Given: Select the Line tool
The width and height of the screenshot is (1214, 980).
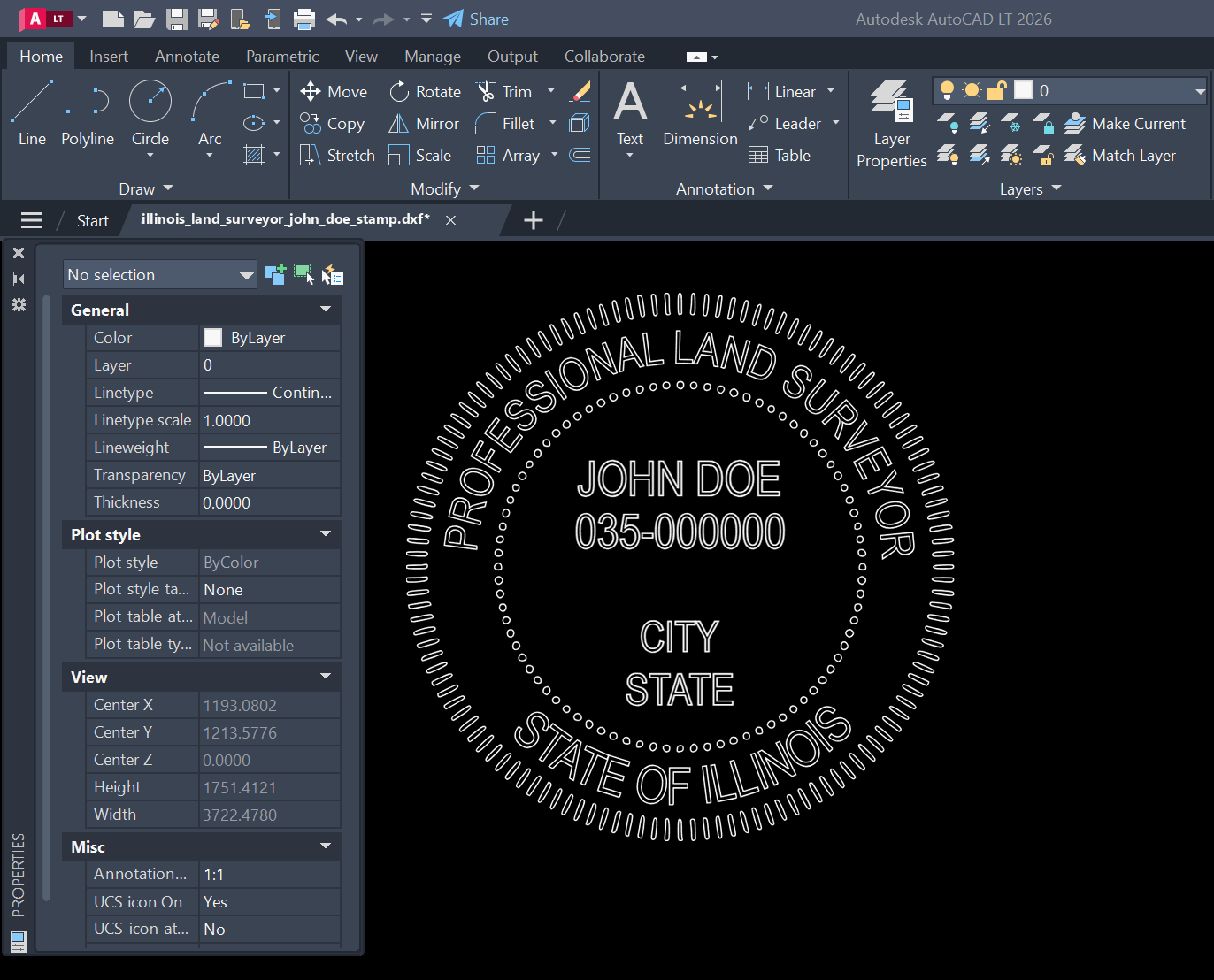Looking at the screenshot, I should click(32, 113).
